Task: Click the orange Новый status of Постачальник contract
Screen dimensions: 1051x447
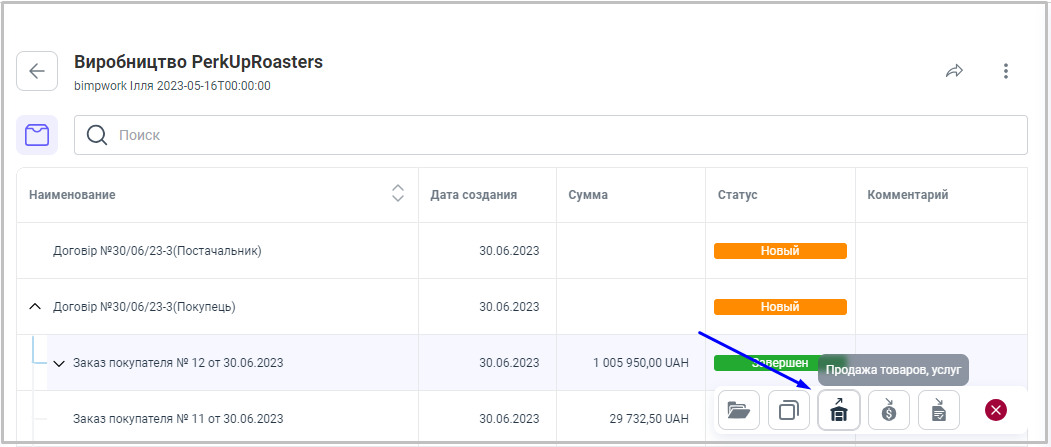Action: coord(780,251)
